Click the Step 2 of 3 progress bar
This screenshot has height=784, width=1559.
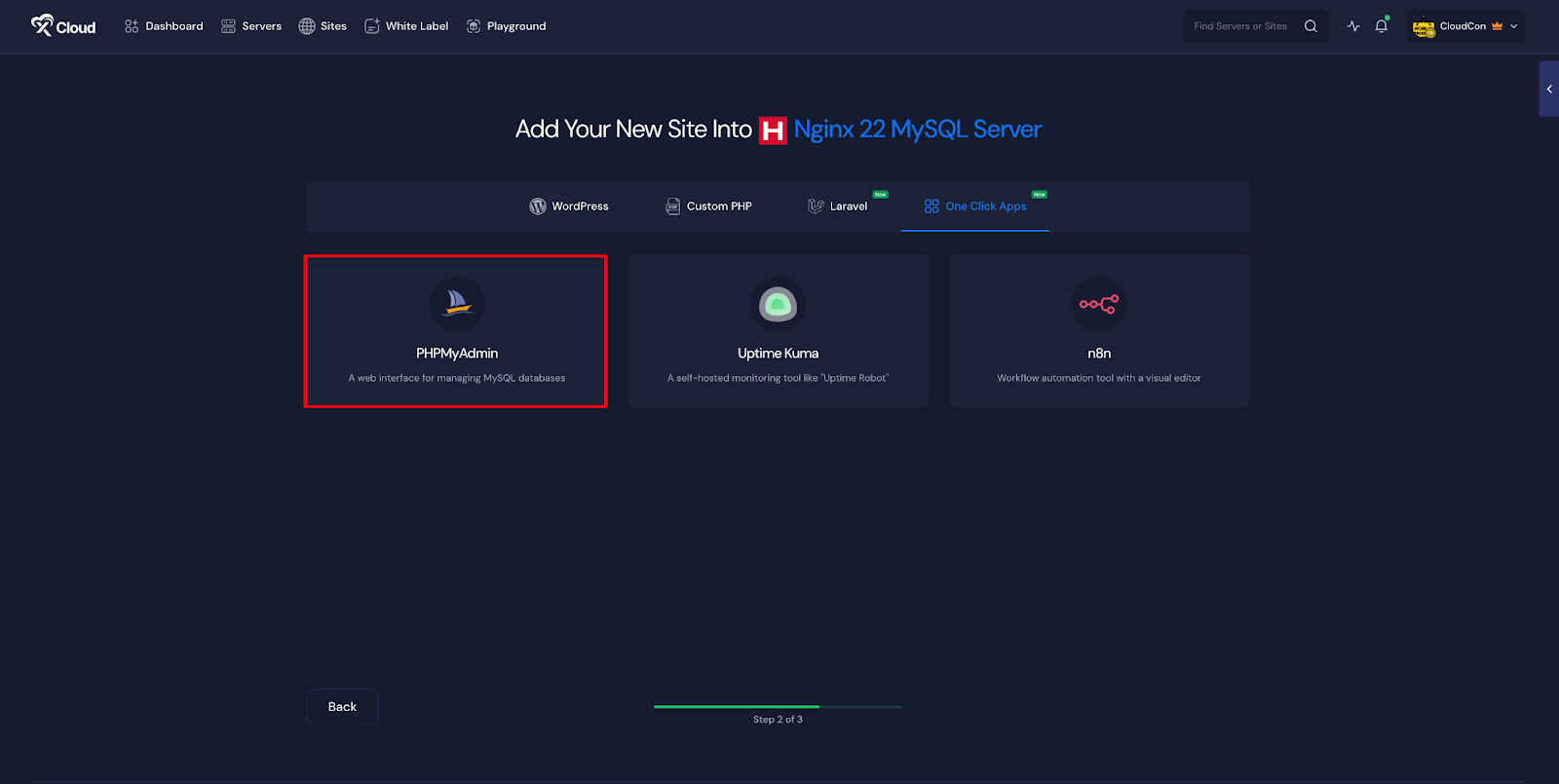(778, 706)
